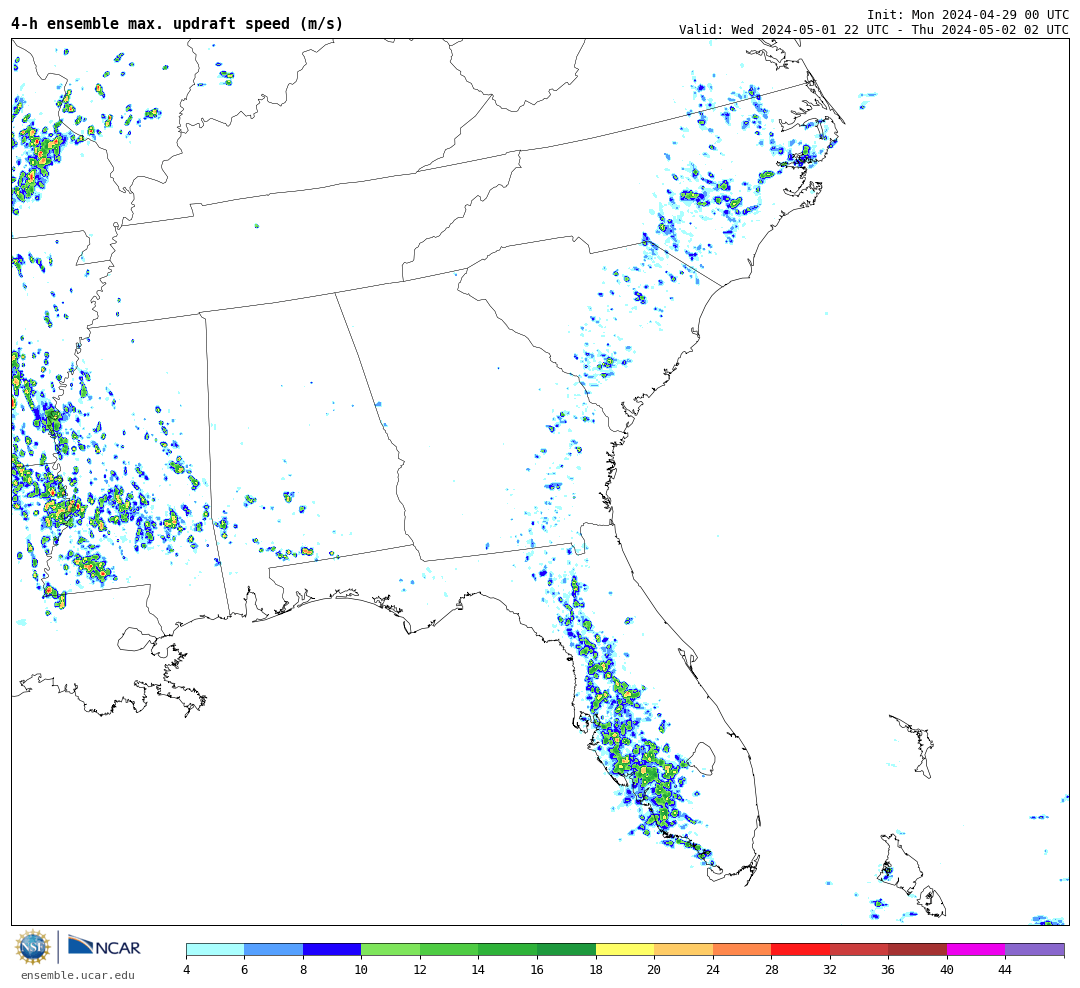Pick the bright red 28-32 colorbar swatch
The height and width of the screenshot is (988, 1080).
[x=800, y=950]
